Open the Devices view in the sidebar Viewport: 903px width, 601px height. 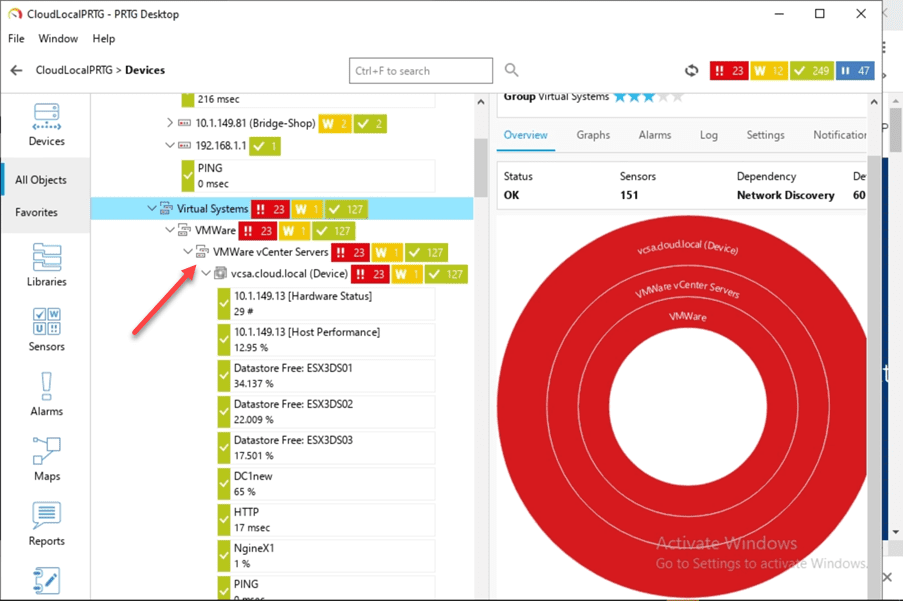click(x=45, y=122)
